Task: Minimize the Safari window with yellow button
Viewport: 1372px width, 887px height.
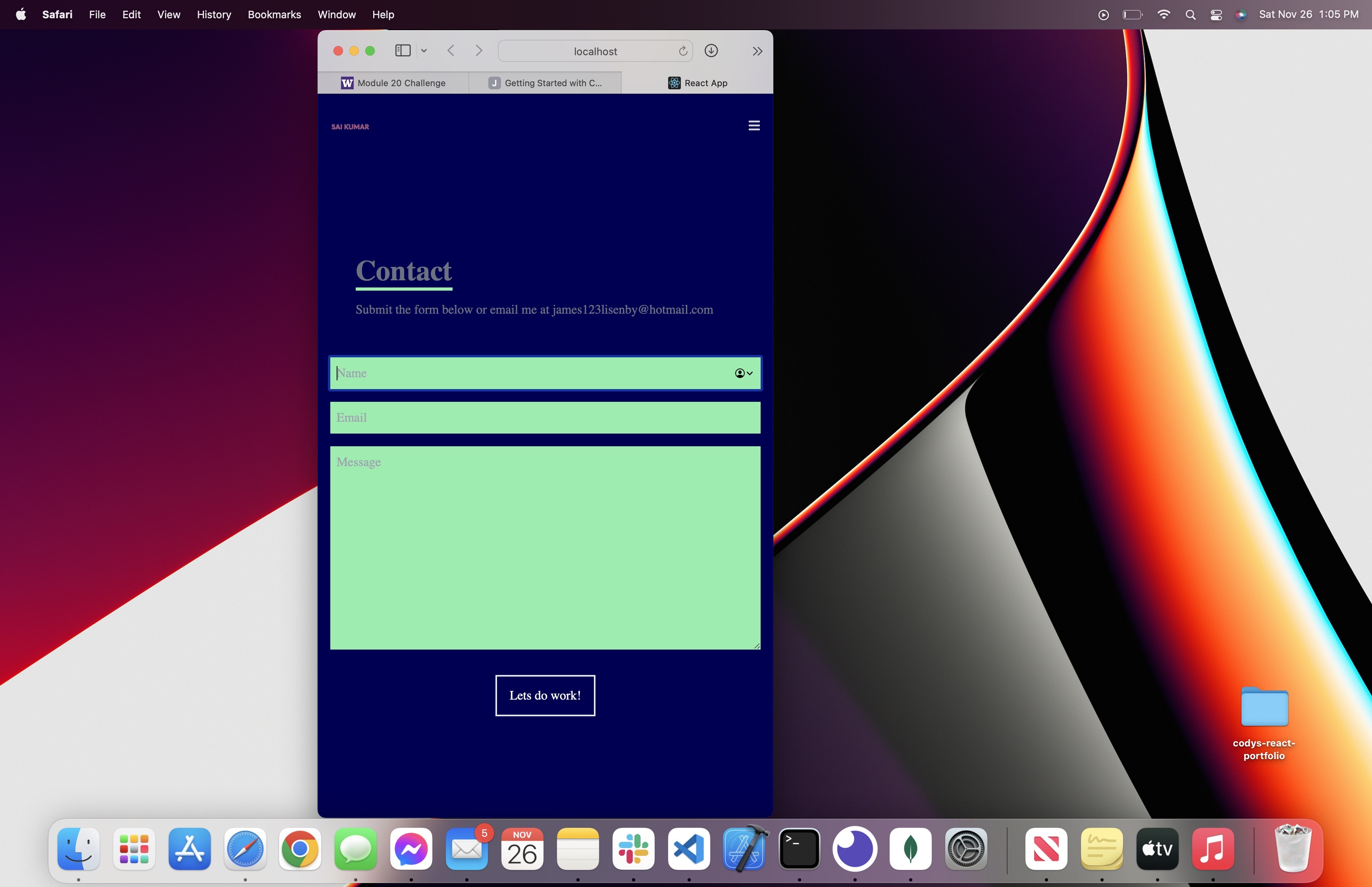Action: pos(354,51)
